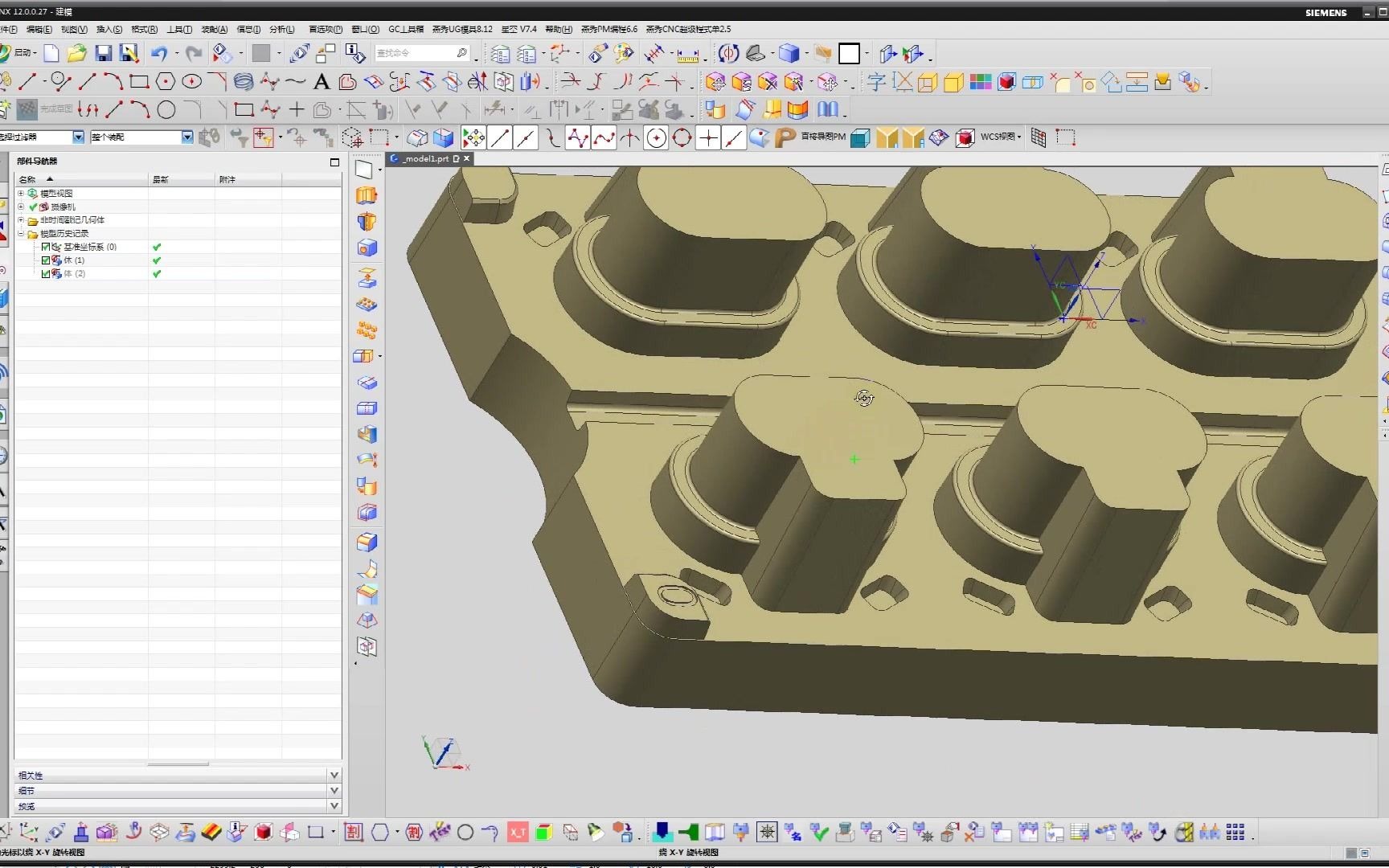Click the Save (floppy disk) icon
Screen dimensions: 1389x868
click(103, 54)
